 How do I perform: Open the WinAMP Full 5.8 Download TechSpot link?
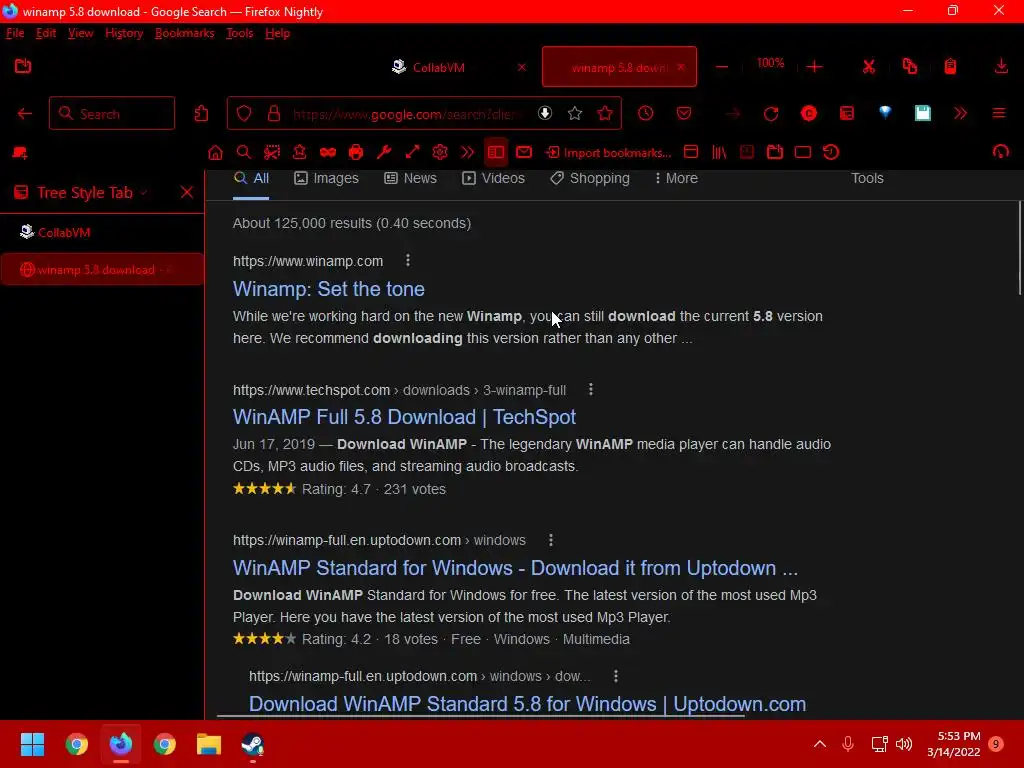(404, 417)
